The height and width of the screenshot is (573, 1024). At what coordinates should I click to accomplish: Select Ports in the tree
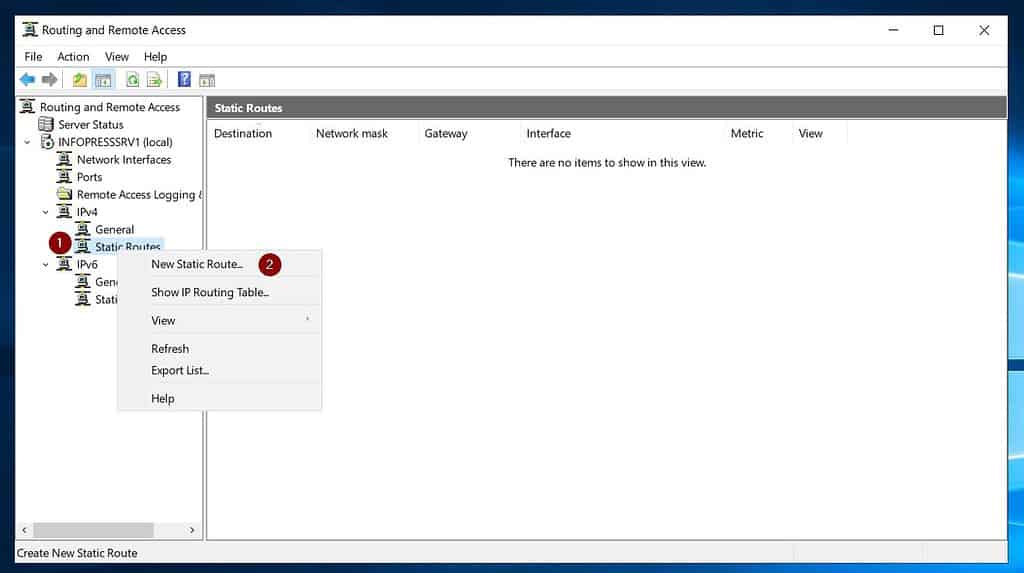click(89, 177)
